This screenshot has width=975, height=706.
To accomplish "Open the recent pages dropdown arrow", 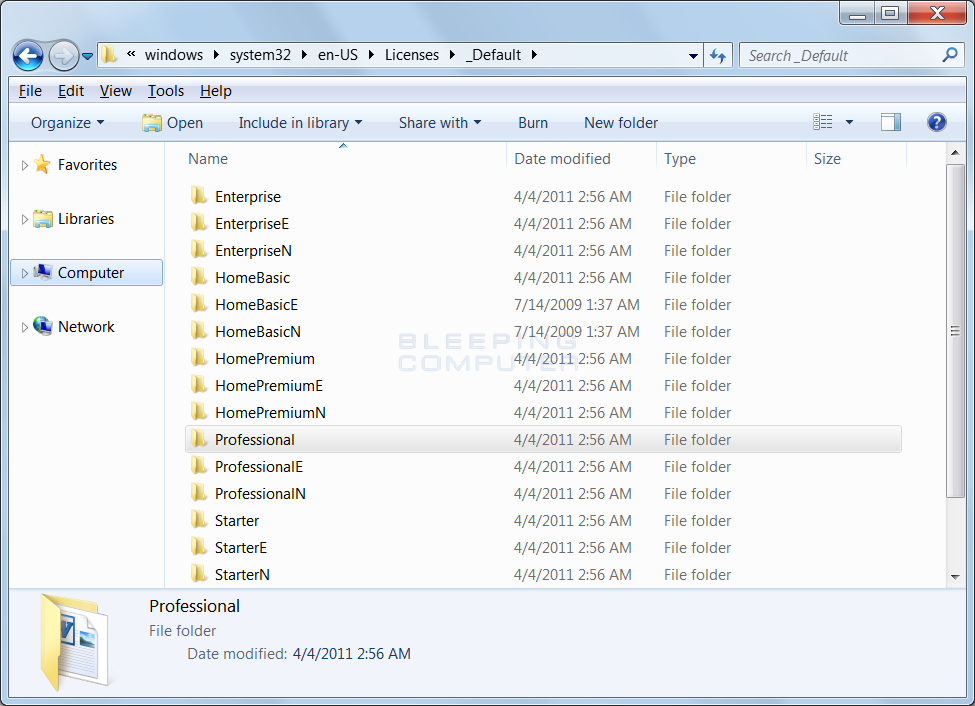I will (x=88, y=57).
